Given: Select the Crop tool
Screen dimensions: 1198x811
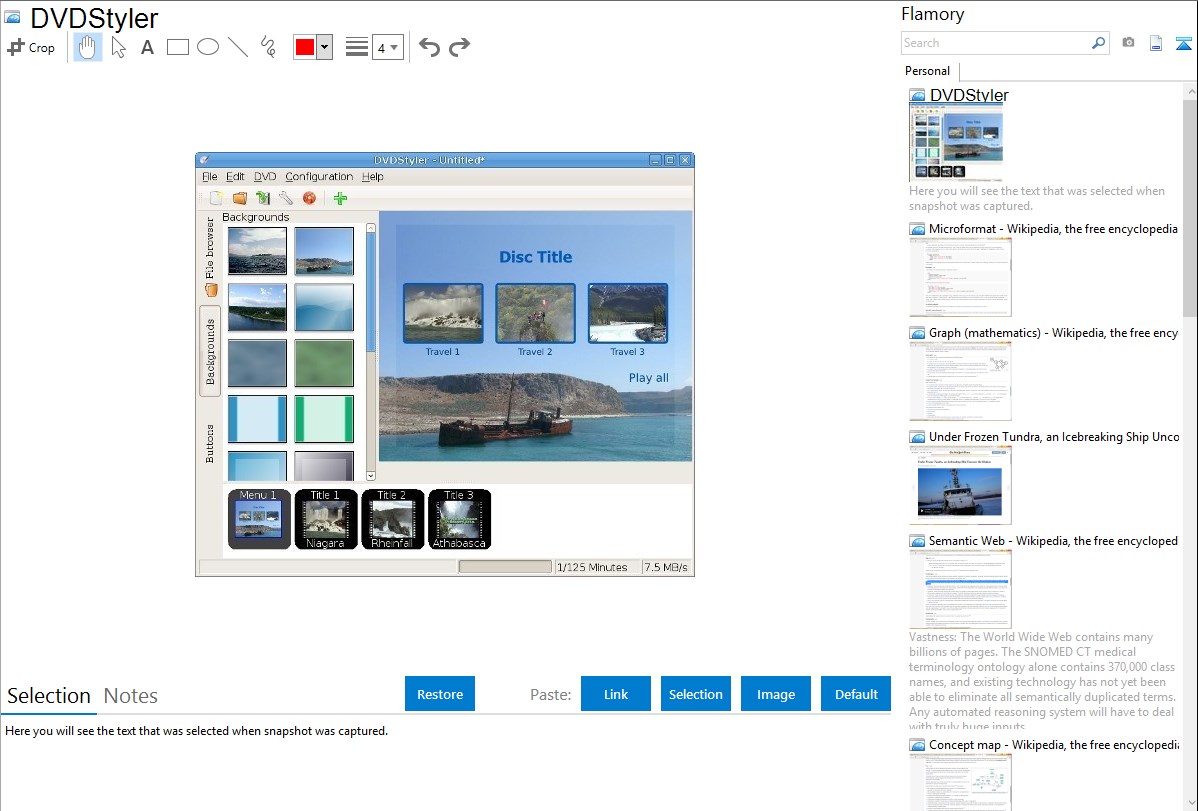Looking at the screenshot, I should point(31,47).
